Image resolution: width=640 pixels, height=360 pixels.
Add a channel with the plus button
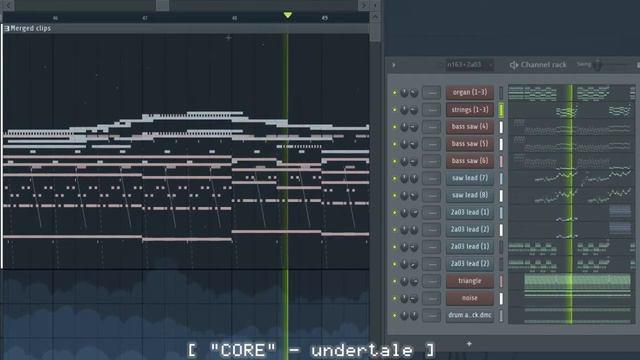(469, 344)
